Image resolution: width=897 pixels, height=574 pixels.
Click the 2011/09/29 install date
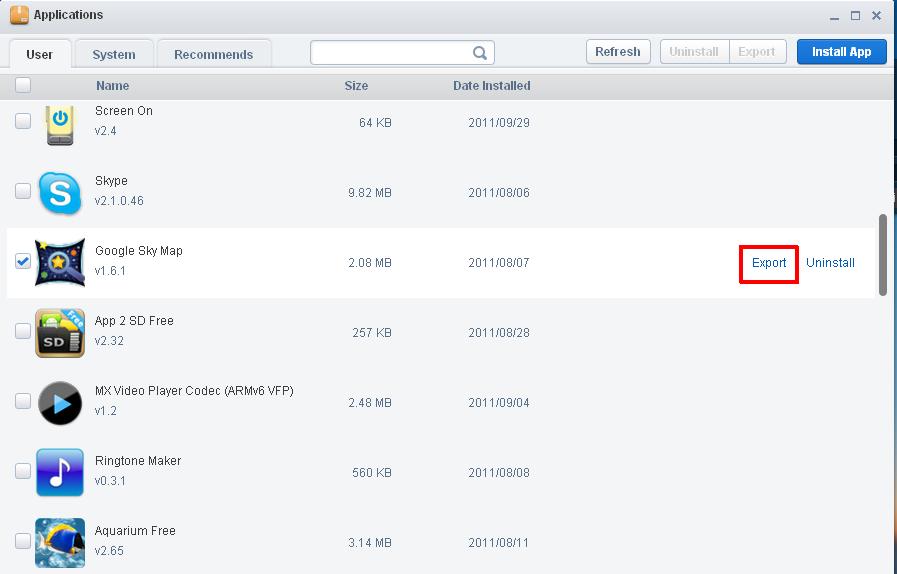click(499, 123)
